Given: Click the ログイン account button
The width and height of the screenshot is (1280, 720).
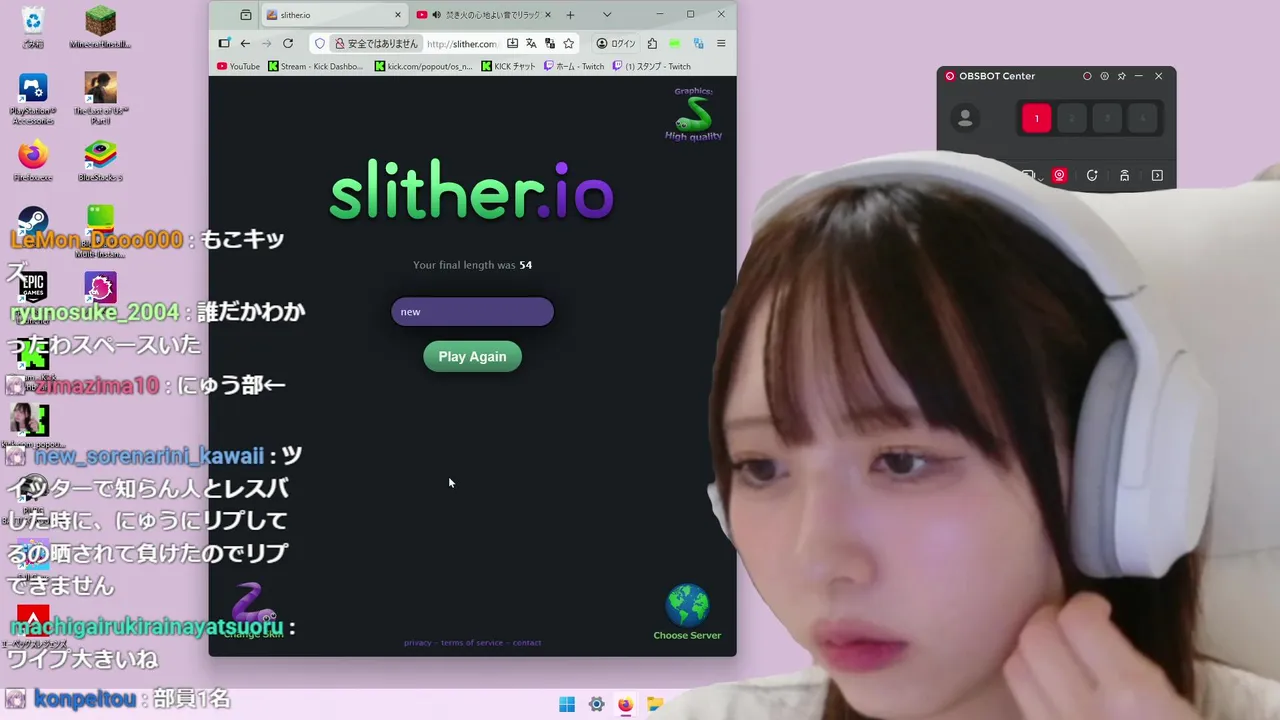Looking at the screenshot, I should [x=616, y=43].
